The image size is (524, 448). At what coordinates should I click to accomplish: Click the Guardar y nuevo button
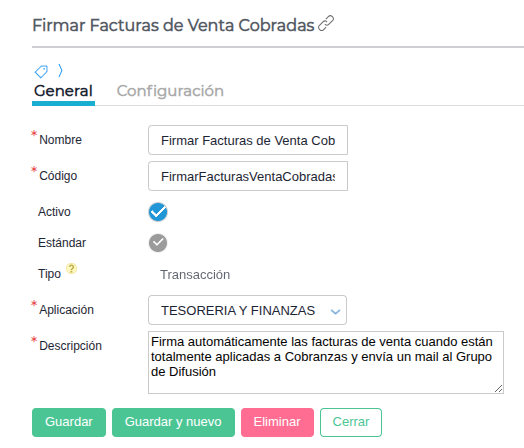[x=173, y=422]
